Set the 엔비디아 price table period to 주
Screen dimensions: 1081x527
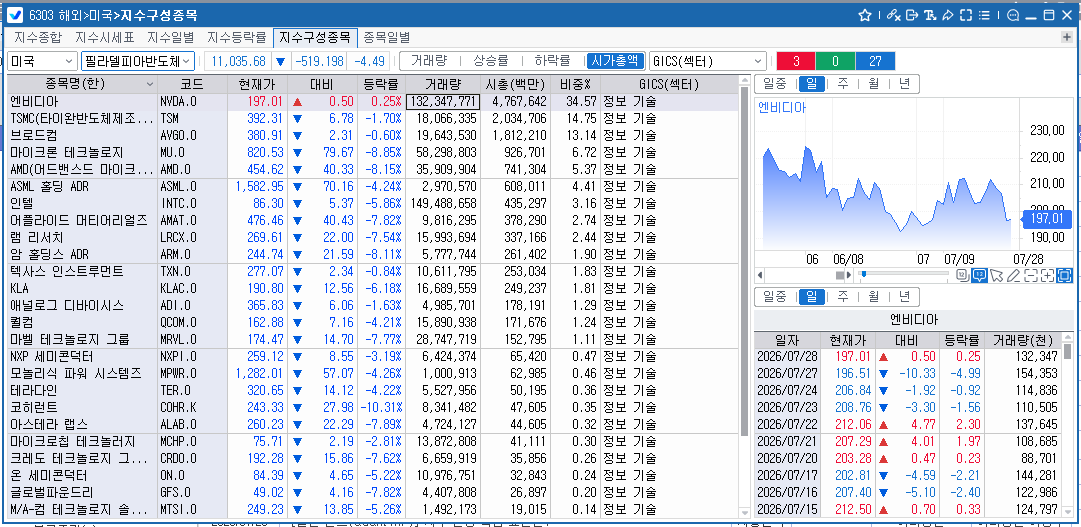[x=842, y=297]
